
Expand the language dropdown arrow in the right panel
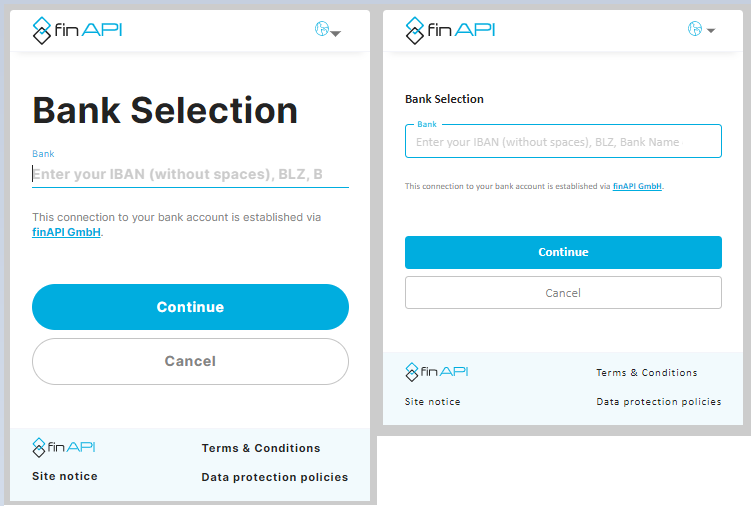[x=711, y=31]
